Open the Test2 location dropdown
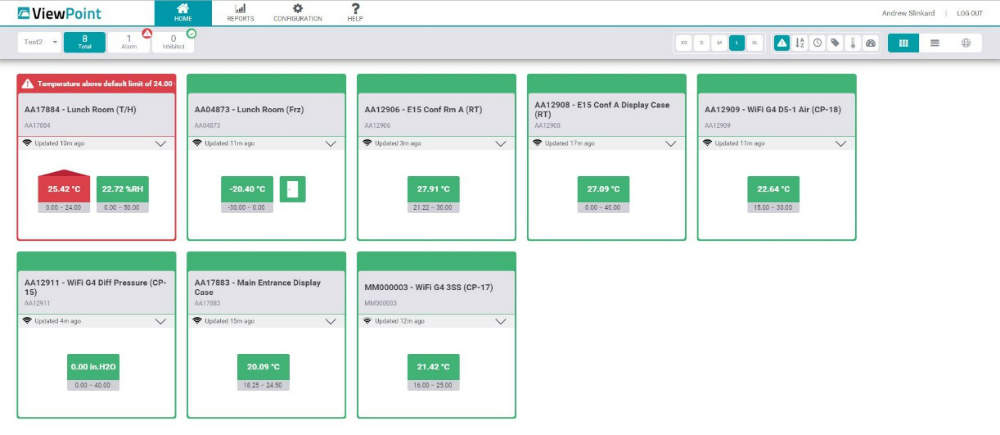Image resolution: width=1000 pixels, height=435 pixels. point(39,42)
